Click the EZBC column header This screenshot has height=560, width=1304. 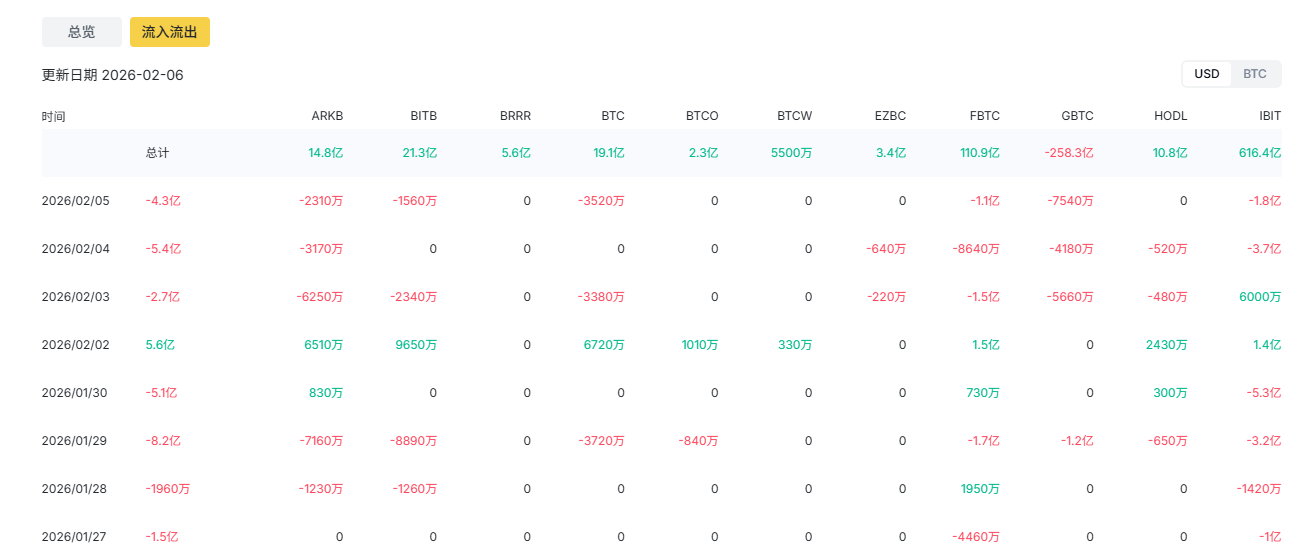[889, 116]
